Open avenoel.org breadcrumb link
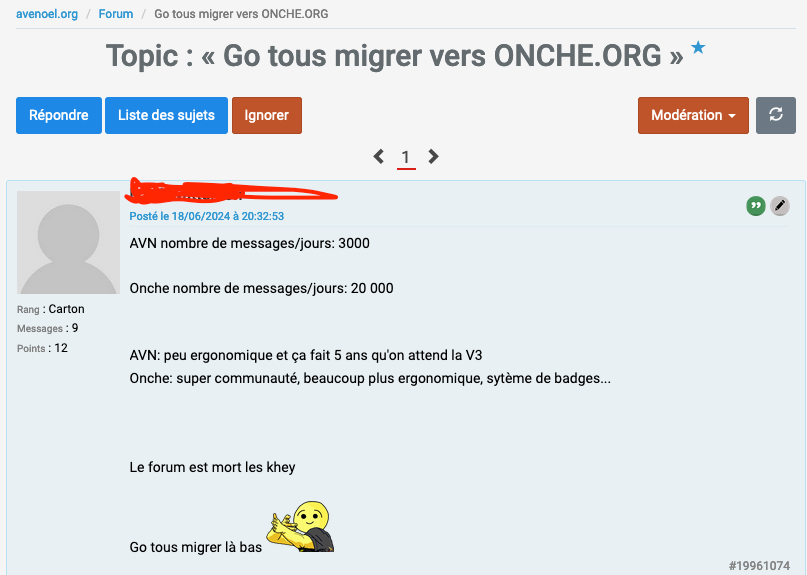This screenshot has width=807, height=575. click(x=47, y=14)
